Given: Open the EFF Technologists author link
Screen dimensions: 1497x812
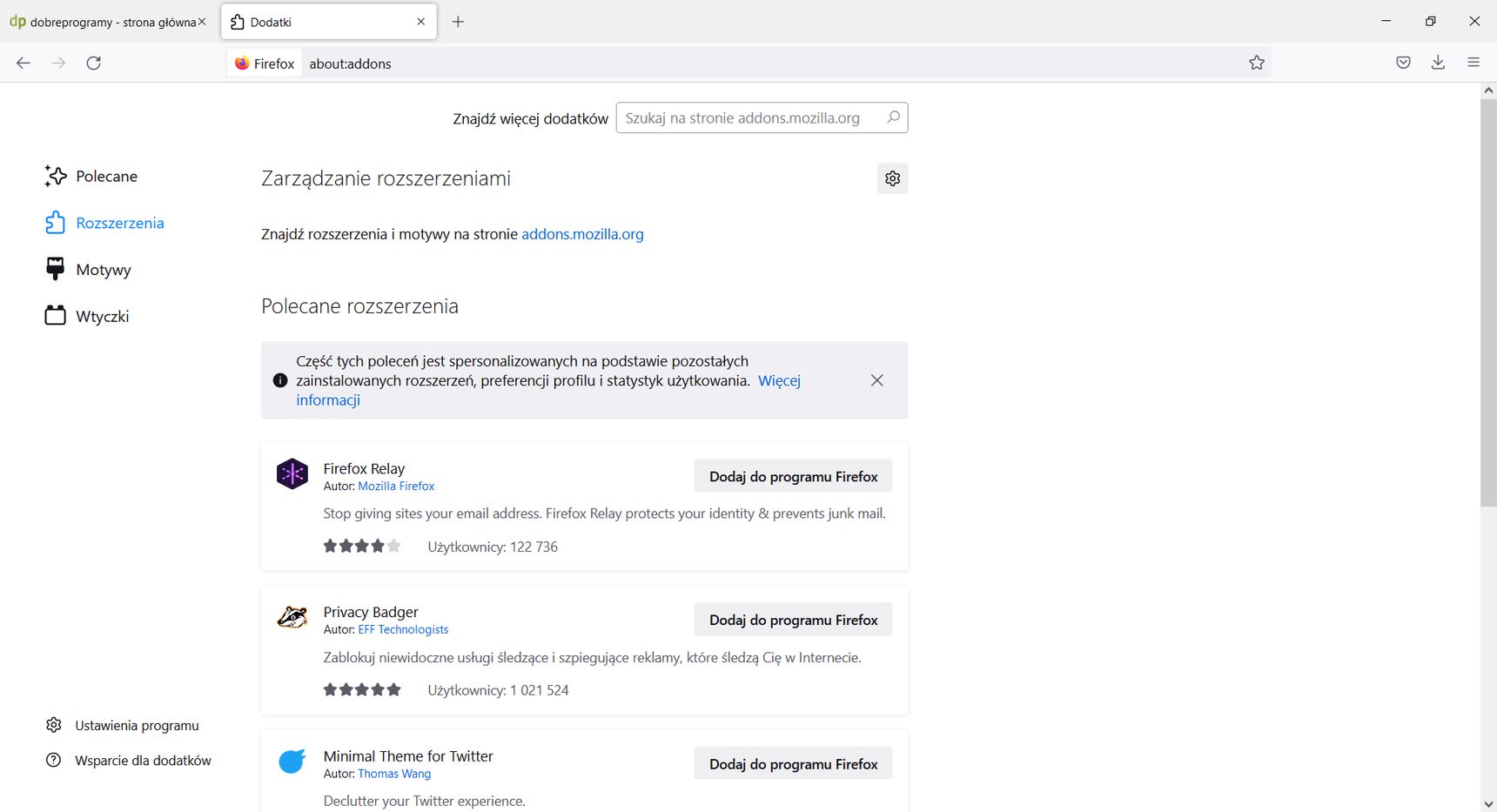Looking at the screenshot, I should (403, 630).
